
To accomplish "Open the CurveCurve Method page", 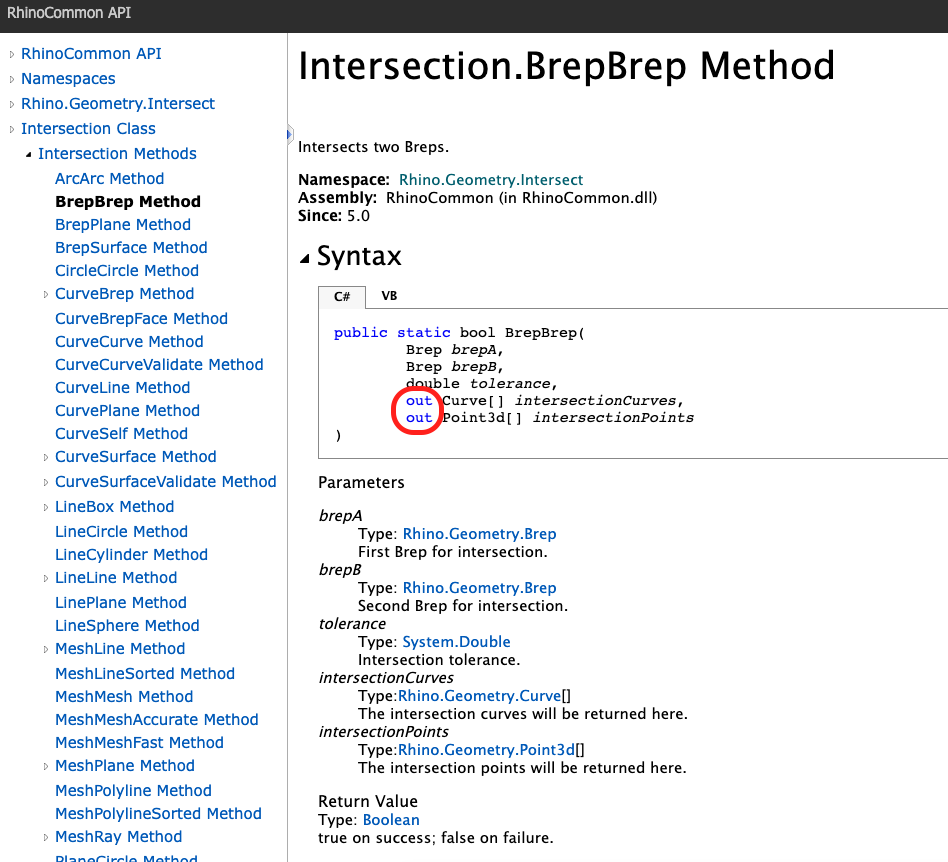I will (x=129, y=342).
